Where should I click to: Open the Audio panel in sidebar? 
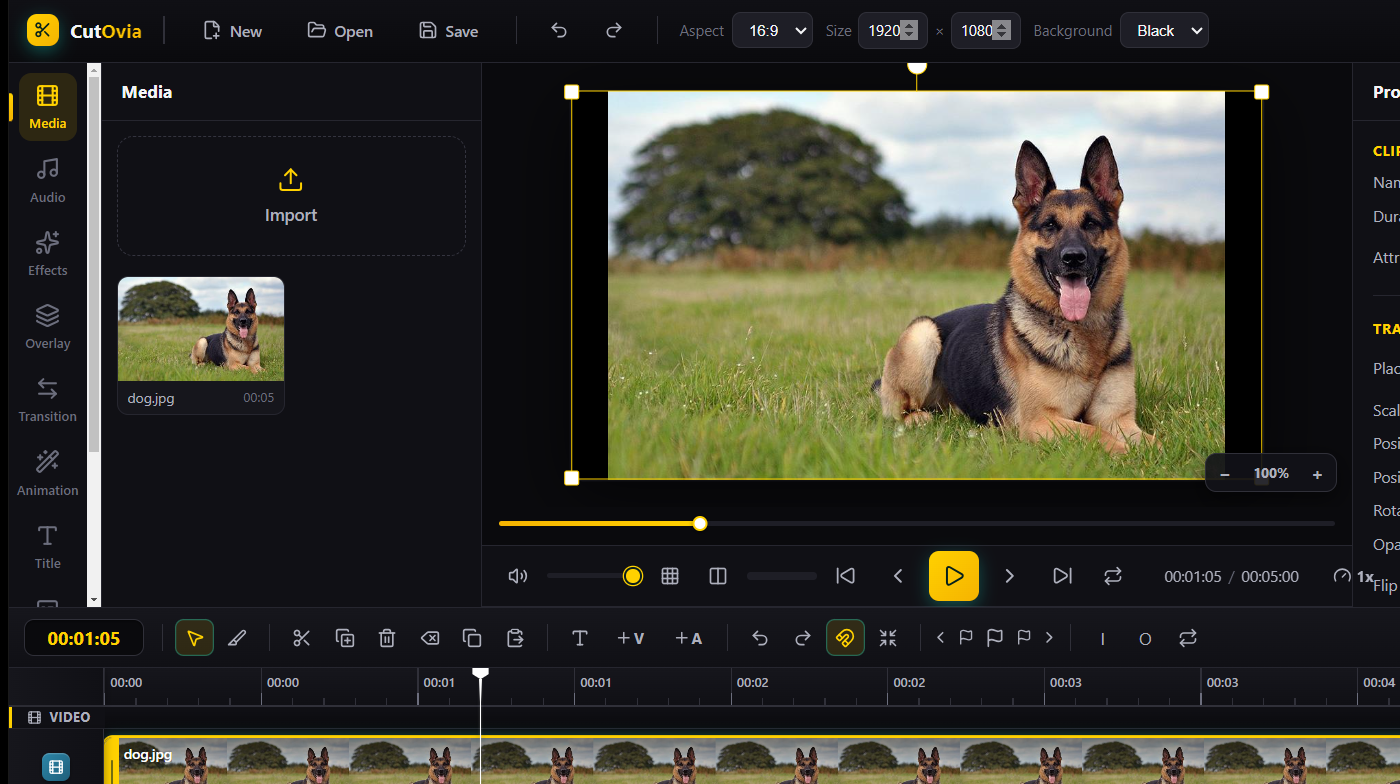point(48,181)
